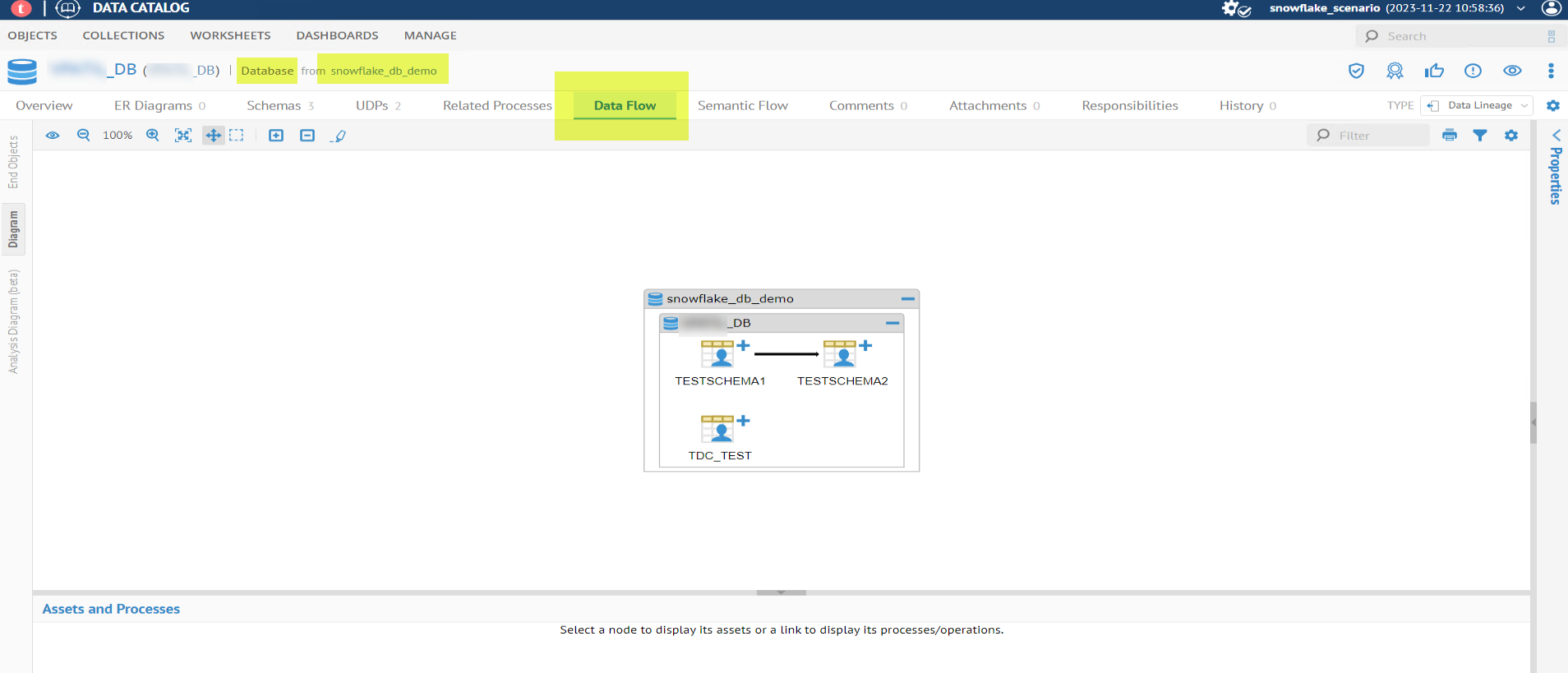Screen dimensions: 1568x673
Task: Open the Data Lineage type dropdown
Action: coord(1478,105)
